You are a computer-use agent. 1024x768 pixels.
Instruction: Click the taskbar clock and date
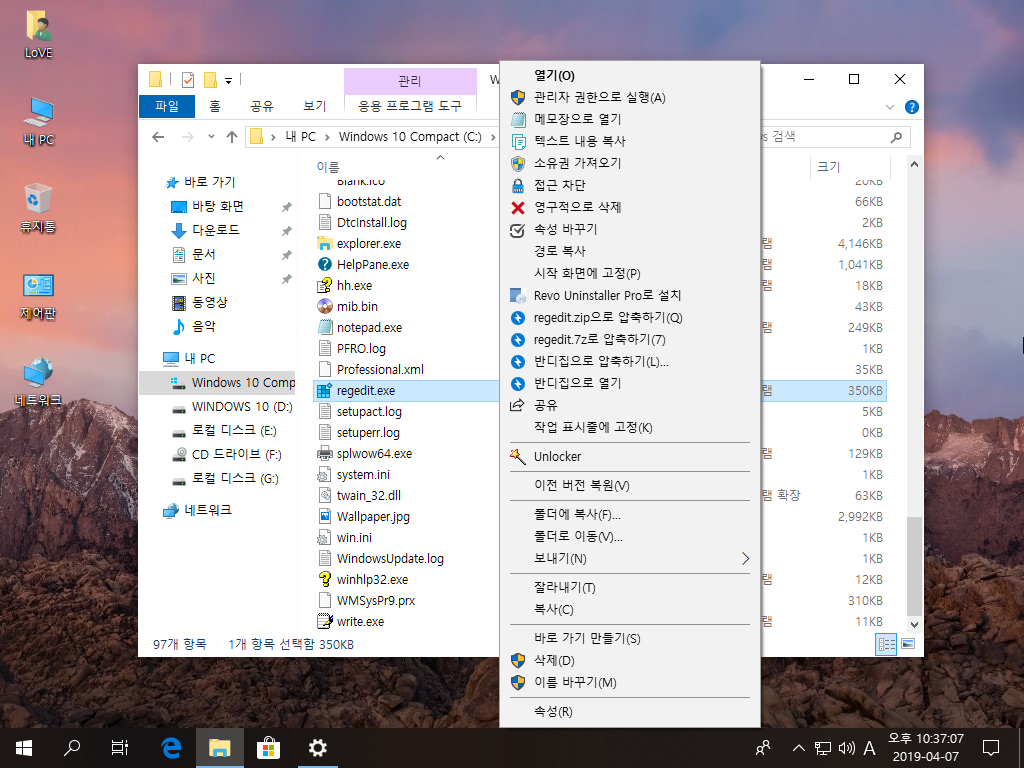[x=925, y=748]
